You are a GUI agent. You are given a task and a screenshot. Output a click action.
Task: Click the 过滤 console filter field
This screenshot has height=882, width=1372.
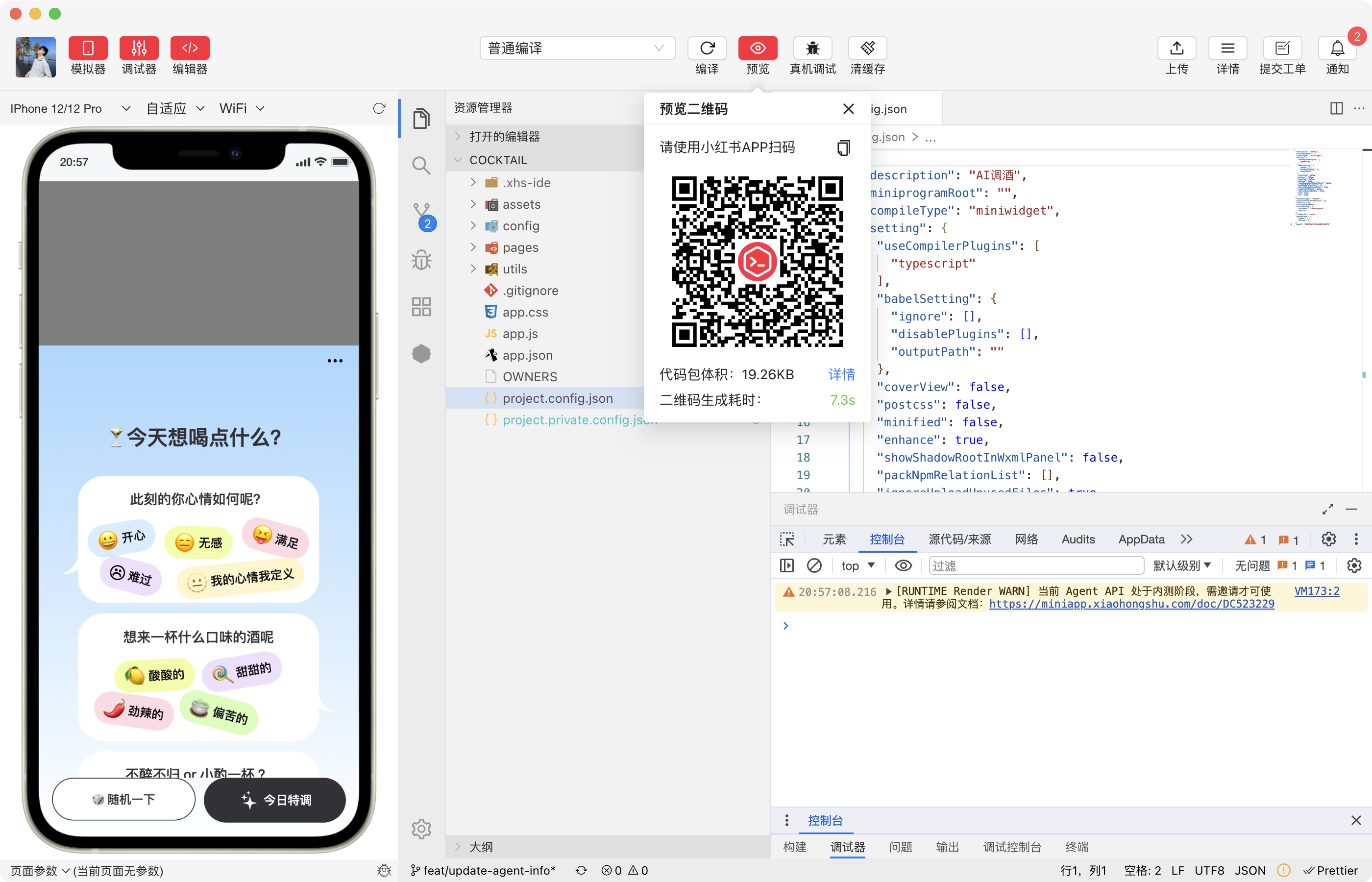(1036, 566)
